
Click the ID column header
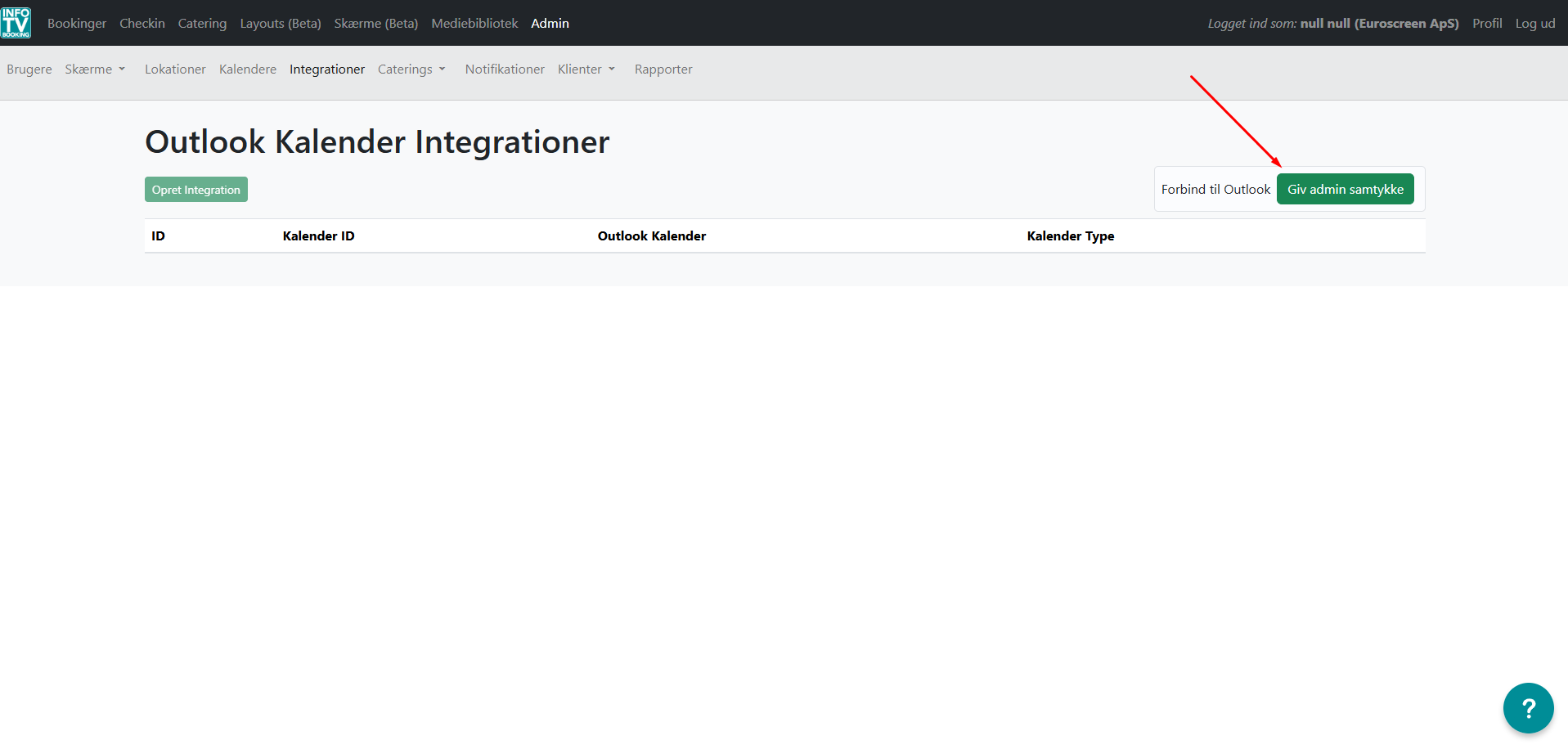tap(158, 236)
